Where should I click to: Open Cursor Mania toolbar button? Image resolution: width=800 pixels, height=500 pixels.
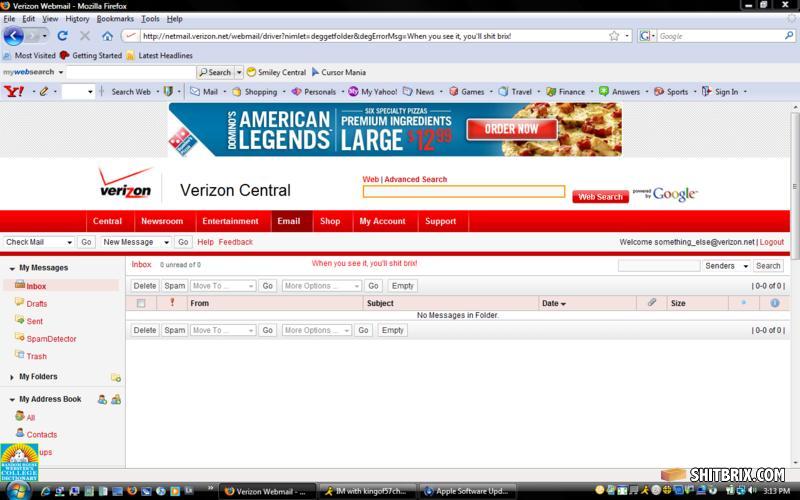(339, 72)
